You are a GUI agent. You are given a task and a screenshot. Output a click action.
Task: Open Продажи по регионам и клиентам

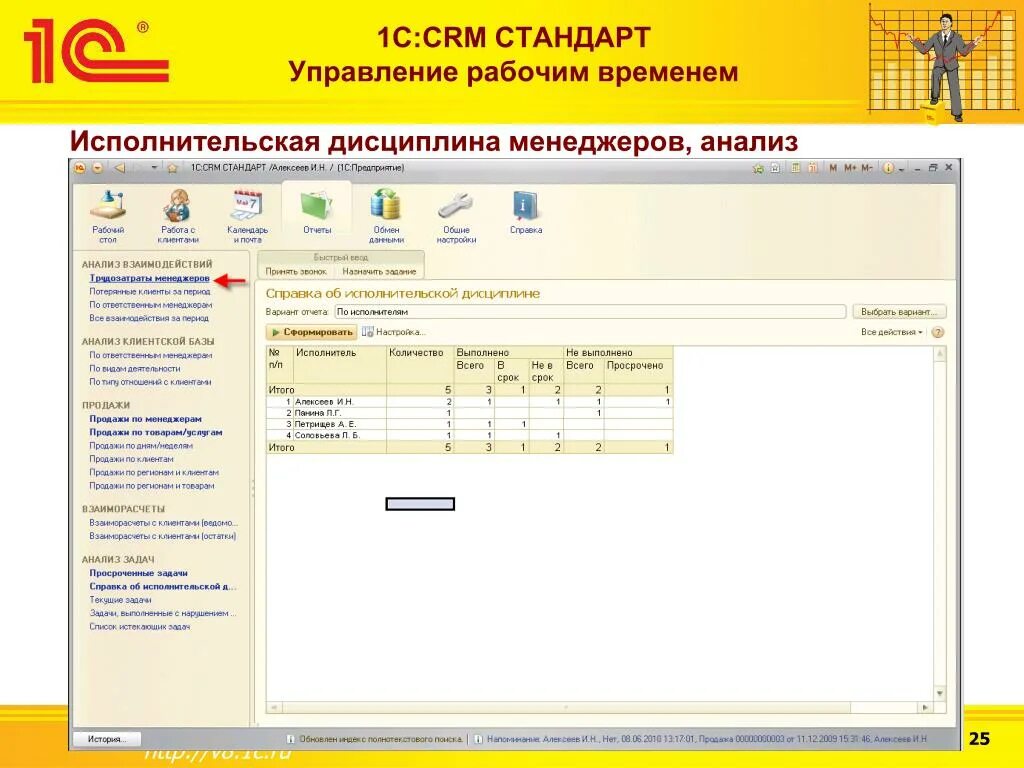coord(153,472)
